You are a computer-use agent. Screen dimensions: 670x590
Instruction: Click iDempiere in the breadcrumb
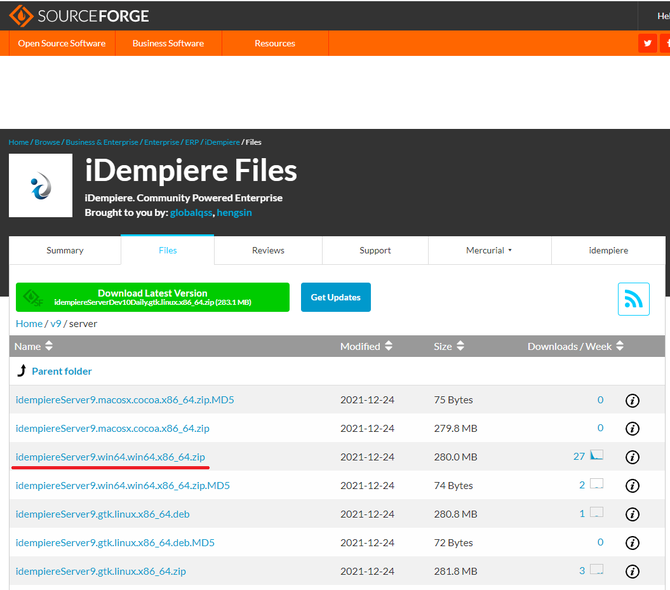[222, 142]
